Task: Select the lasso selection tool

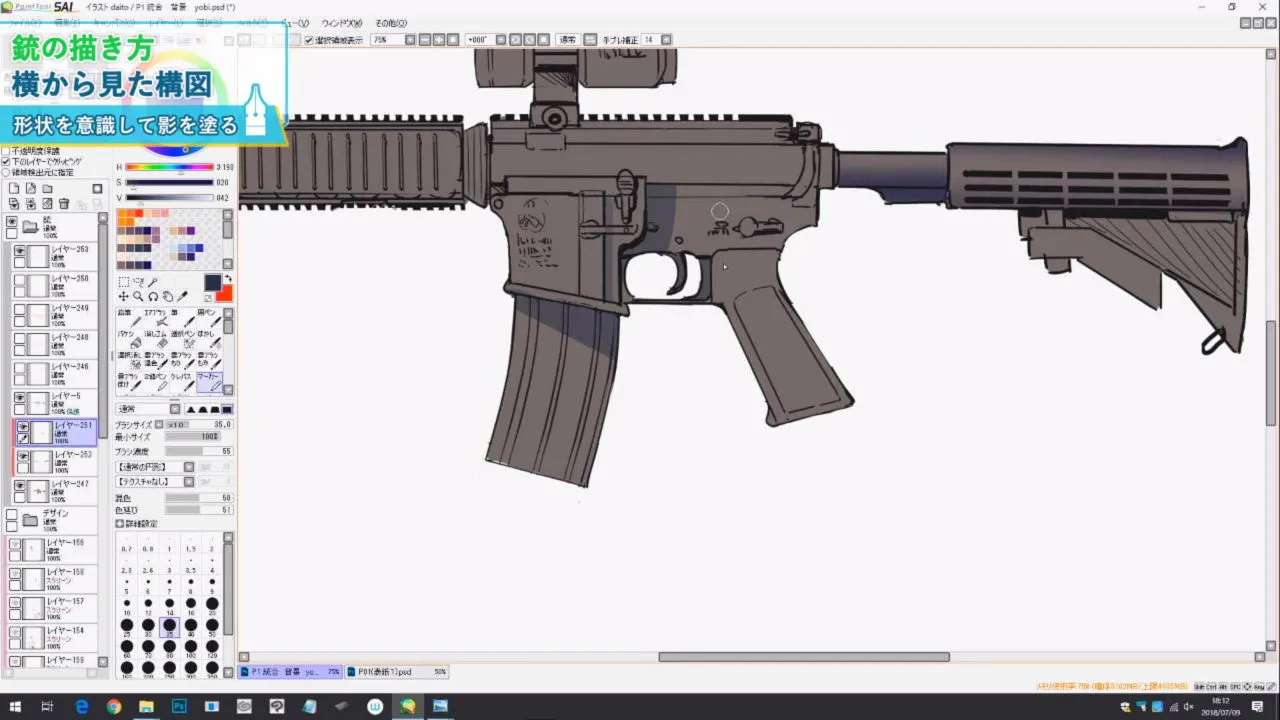Action: coord(137,283)
